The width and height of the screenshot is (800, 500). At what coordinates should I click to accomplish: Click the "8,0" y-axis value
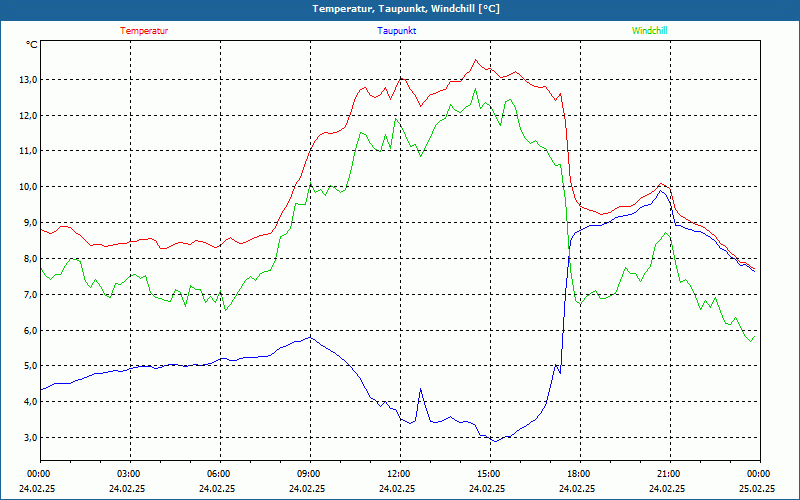pyautogui.click(x=31, y=259)
